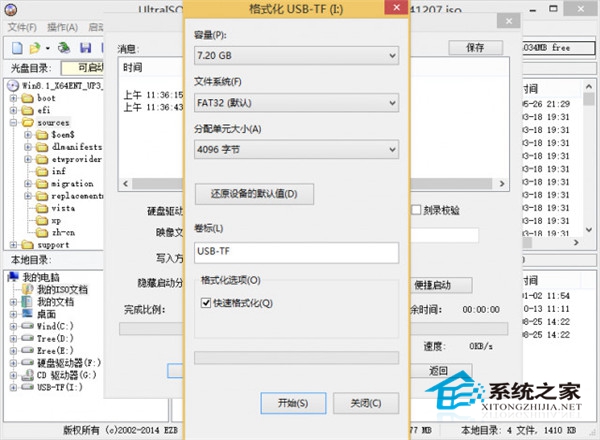Click 还原设备的默认值(D) button
The height and width of the screenshot is (440, 600).
[254, 194]
